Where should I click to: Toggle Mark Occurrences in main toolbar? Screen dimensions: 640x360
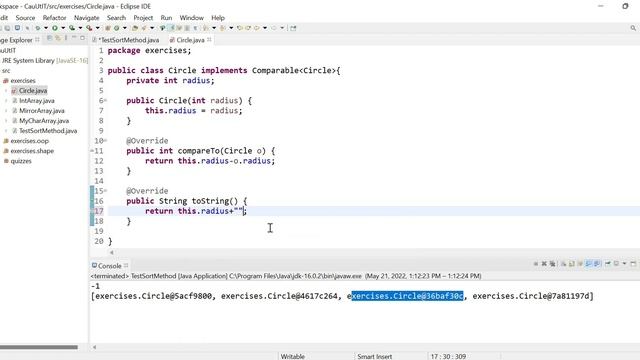pyautogui.click(x=172, y=28)
